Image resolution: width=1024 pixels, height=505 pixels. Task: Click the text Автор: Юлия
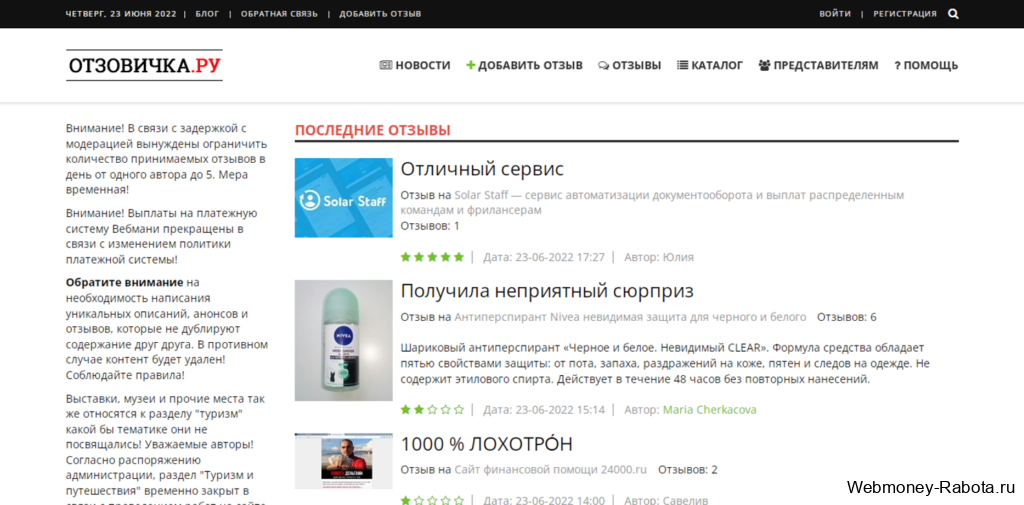tap(659, 257)
